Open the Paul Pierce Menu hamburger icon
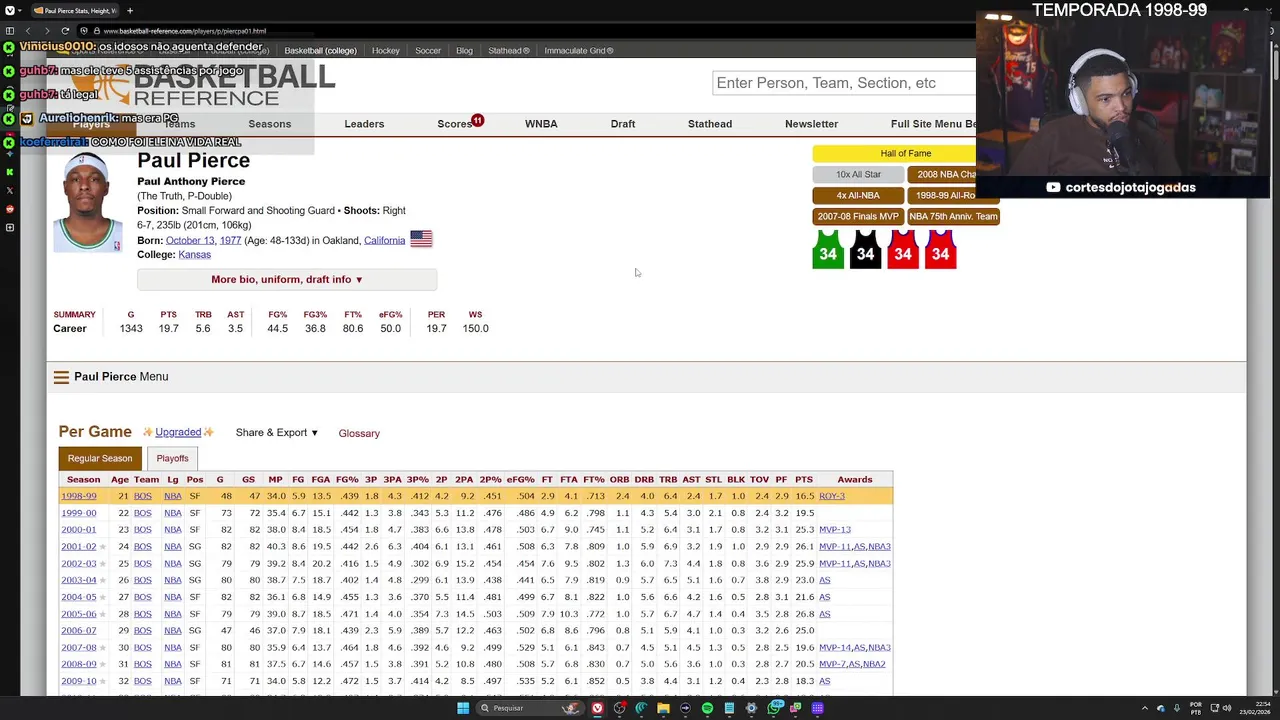Viewport: 1280px width, 720px height. 61,377
